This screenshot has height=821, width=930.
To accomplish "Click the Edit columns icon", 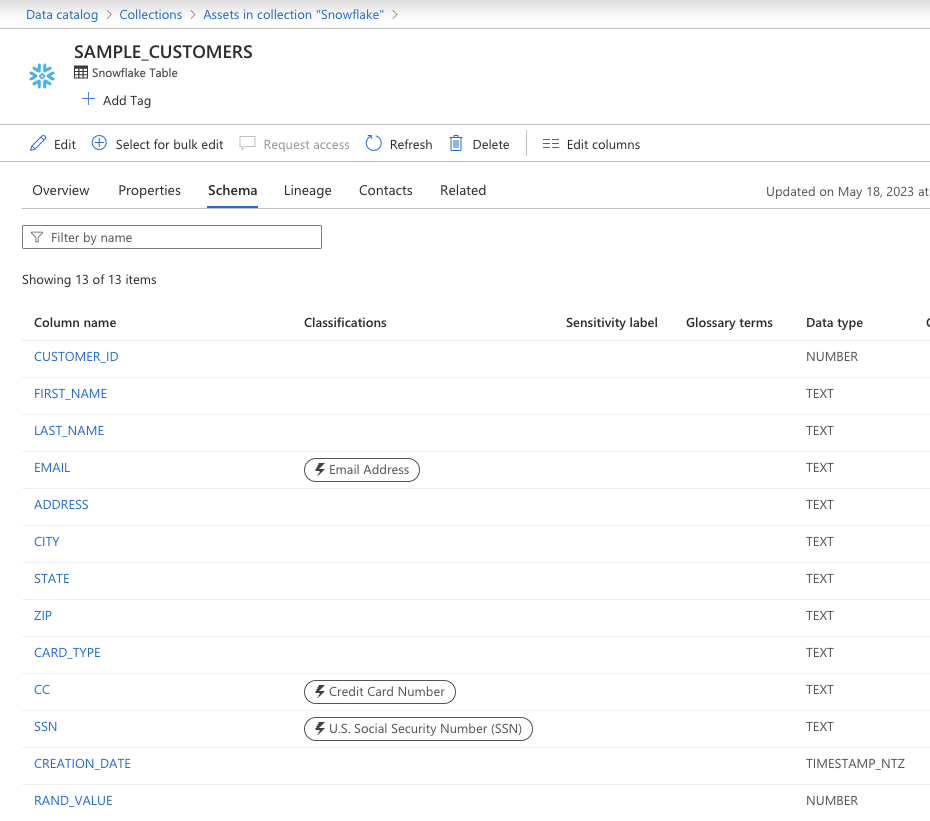I will pos(551,144).
